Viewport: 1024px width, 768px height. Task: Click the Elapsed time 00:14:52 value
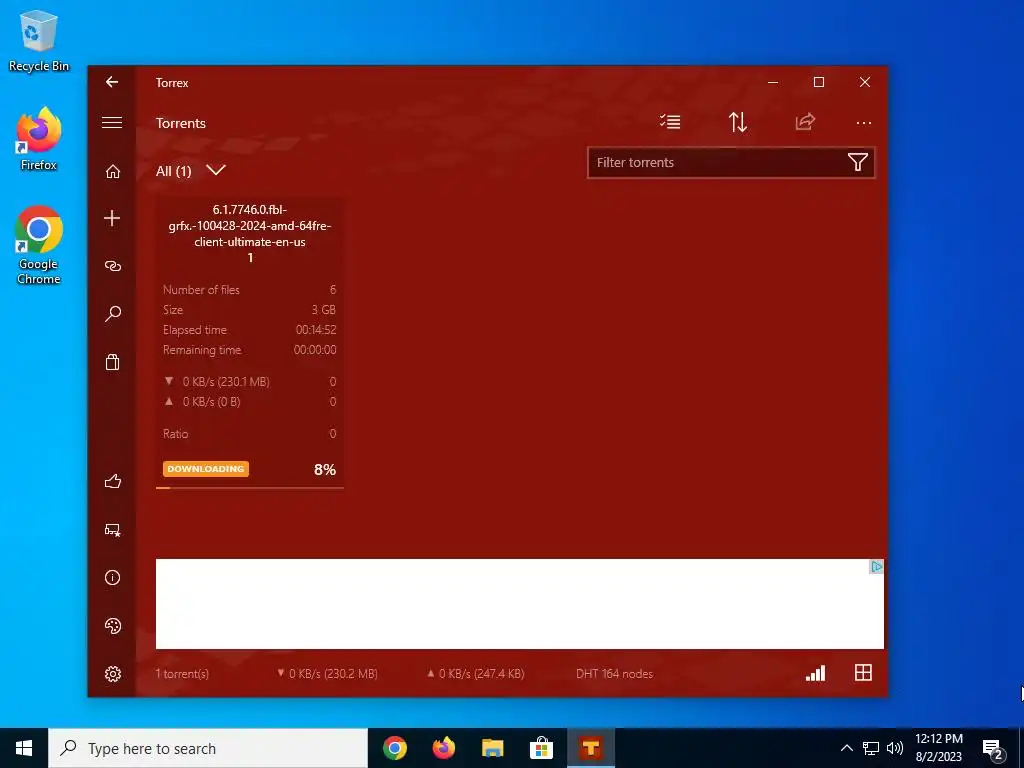pos(316,330)
